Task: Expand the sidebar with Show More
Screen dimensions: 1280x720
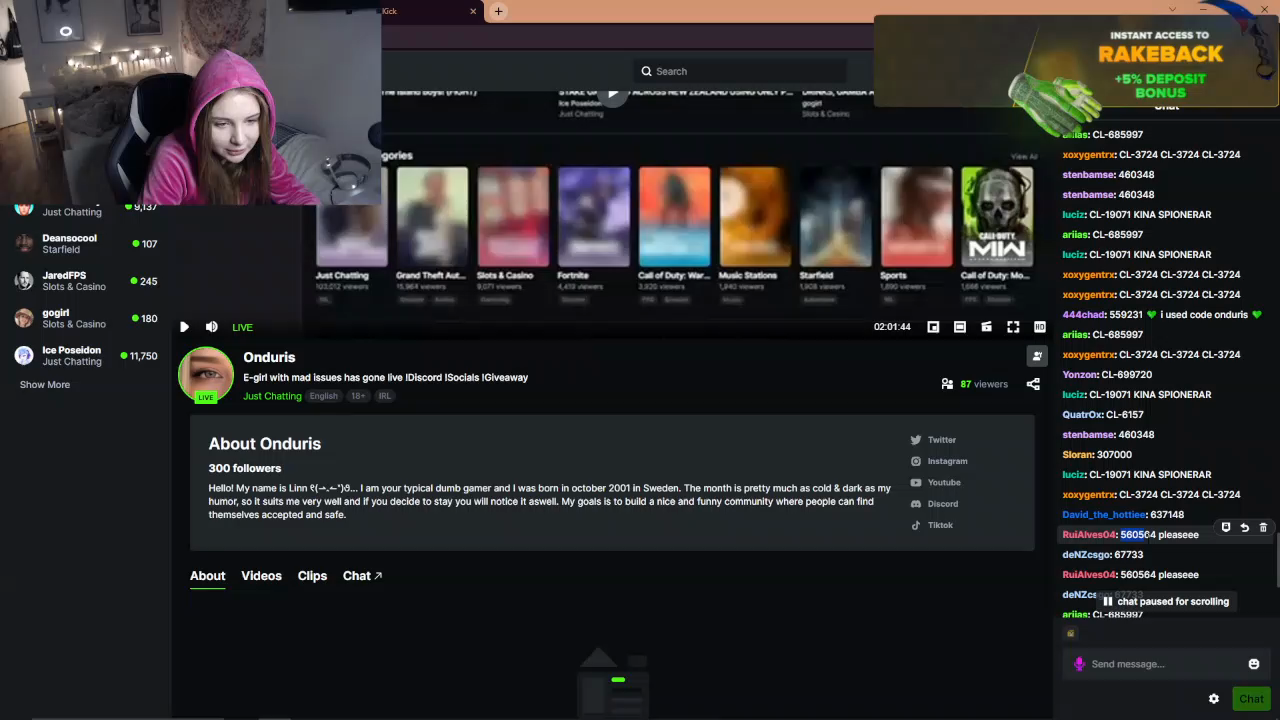Action: [45, 385]
